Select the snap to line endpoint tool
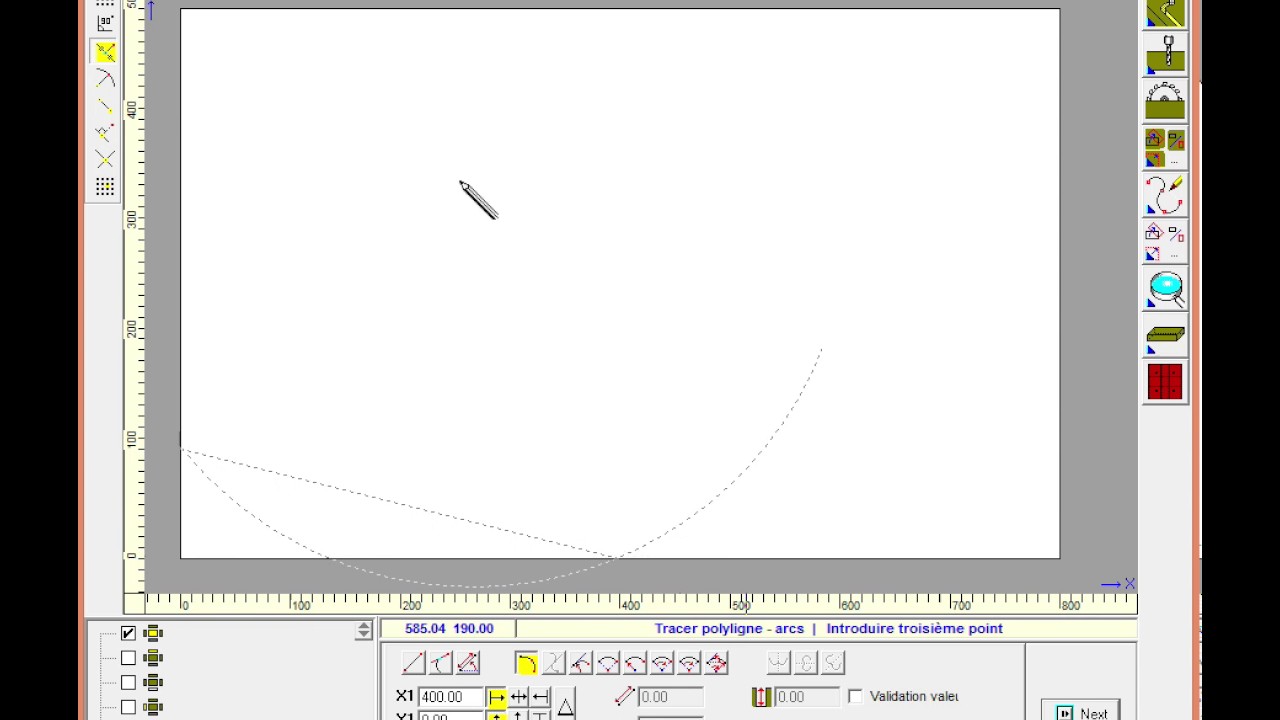Image resolution: width=1280 pixels, height=720 pixels. coord(105,106)
